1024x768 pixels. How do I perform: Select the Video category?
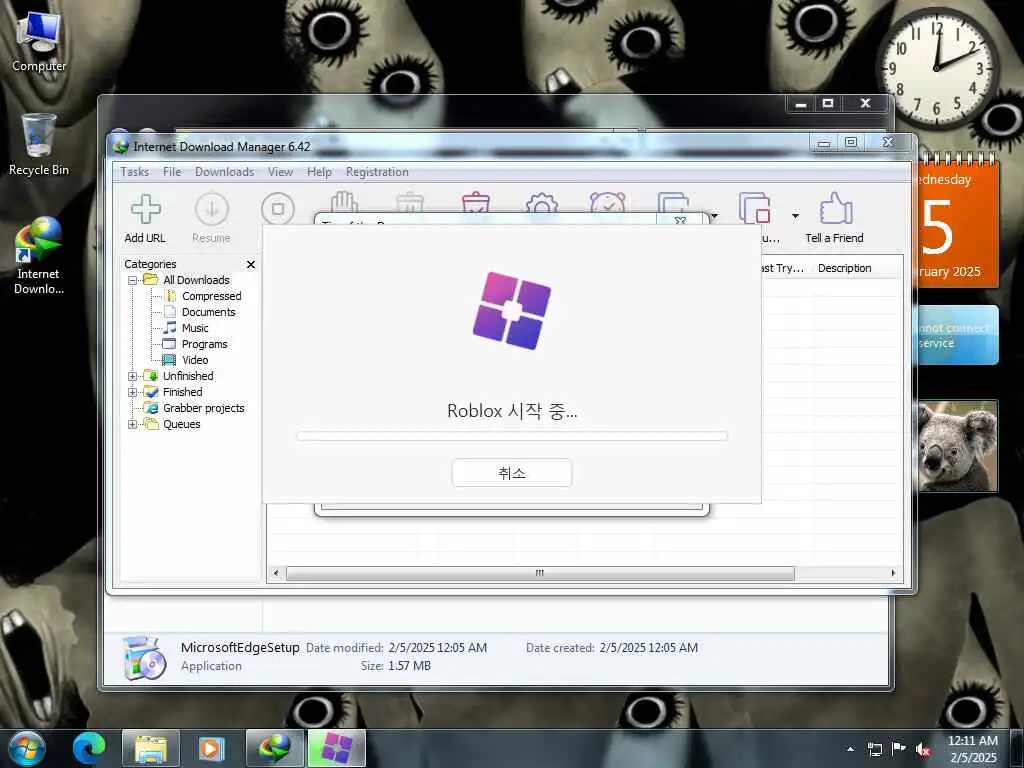[x=195, y=360]
